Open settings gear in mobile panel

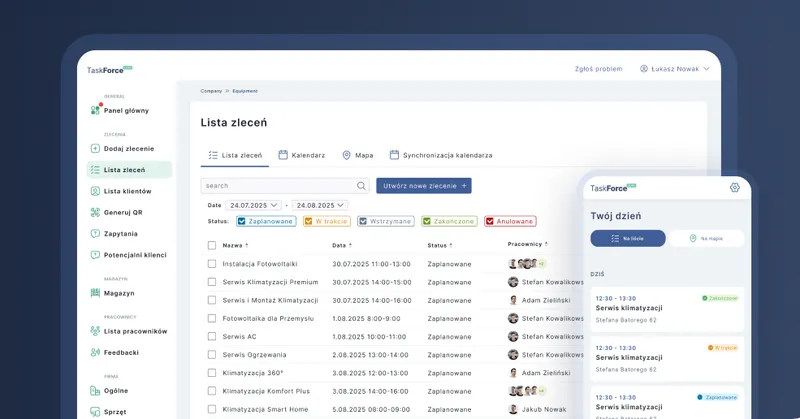[x=735, y=187]
